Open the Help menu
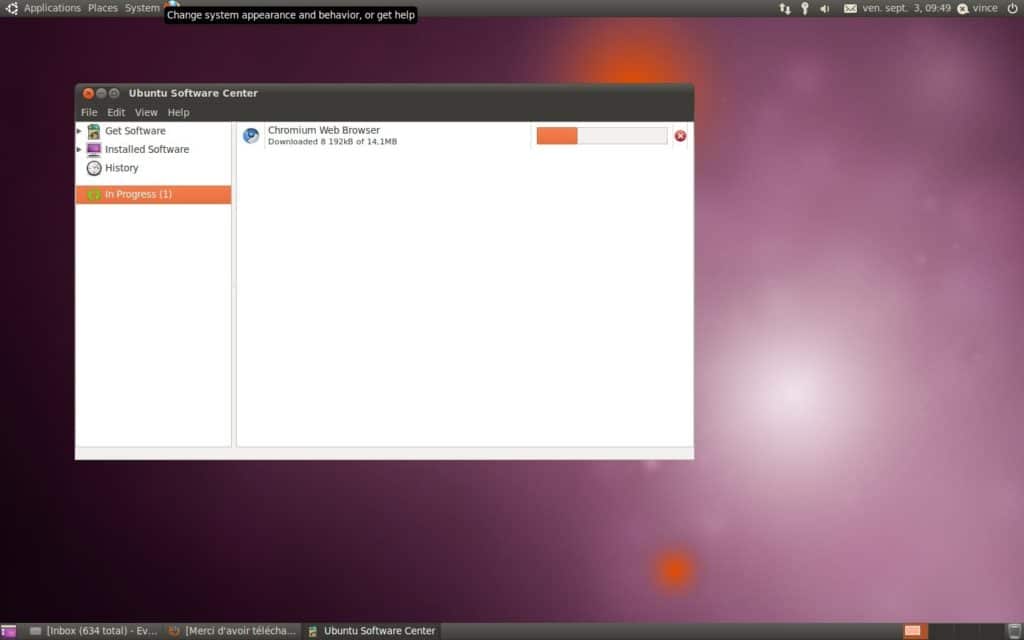This screenshot has width=1024, height=640. click(x=178, y=112)
